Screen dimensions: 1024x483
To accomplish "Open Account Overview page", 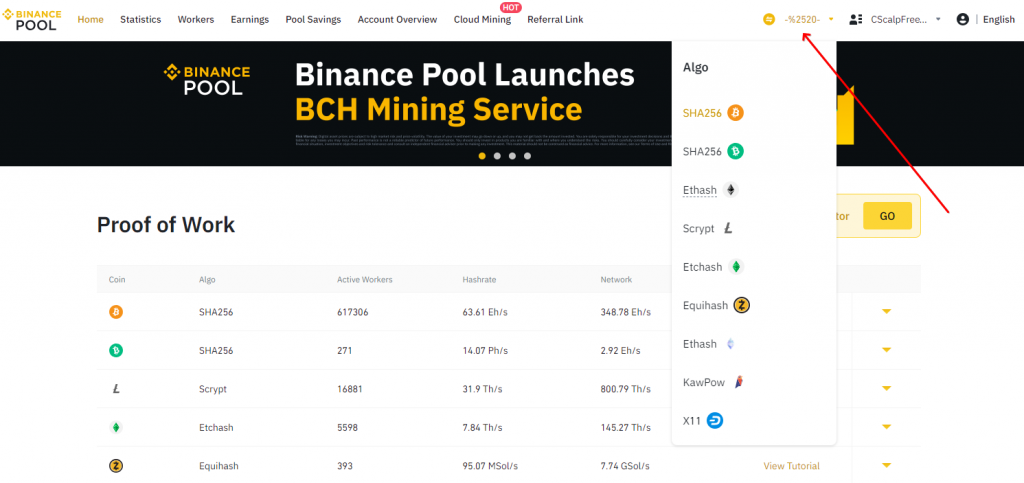I will coord(397,20).
